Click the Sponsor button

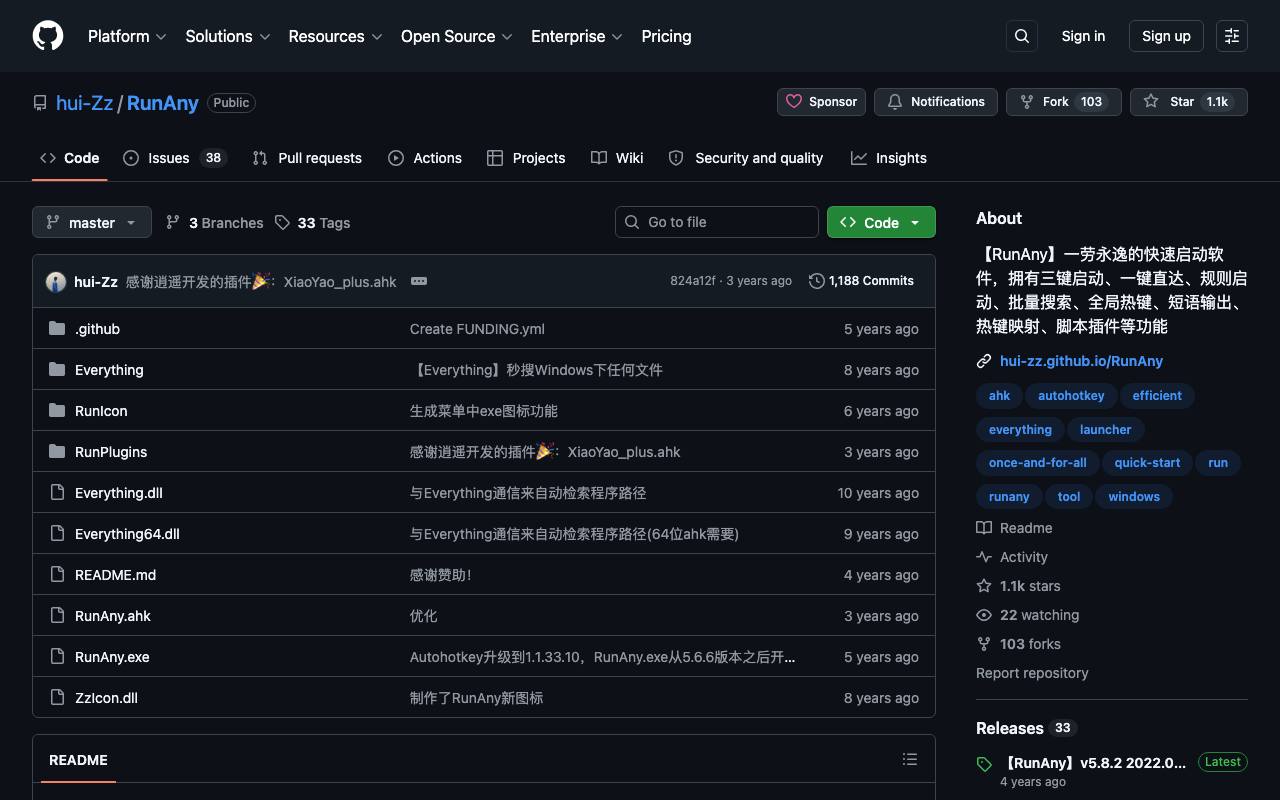(822, 102)
